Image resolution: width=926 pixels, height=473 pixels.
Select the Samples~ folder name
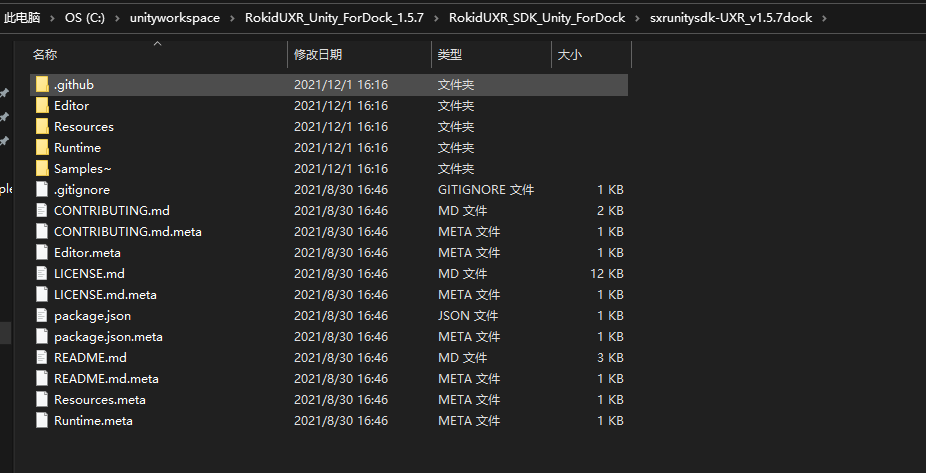tap(83, 168)
